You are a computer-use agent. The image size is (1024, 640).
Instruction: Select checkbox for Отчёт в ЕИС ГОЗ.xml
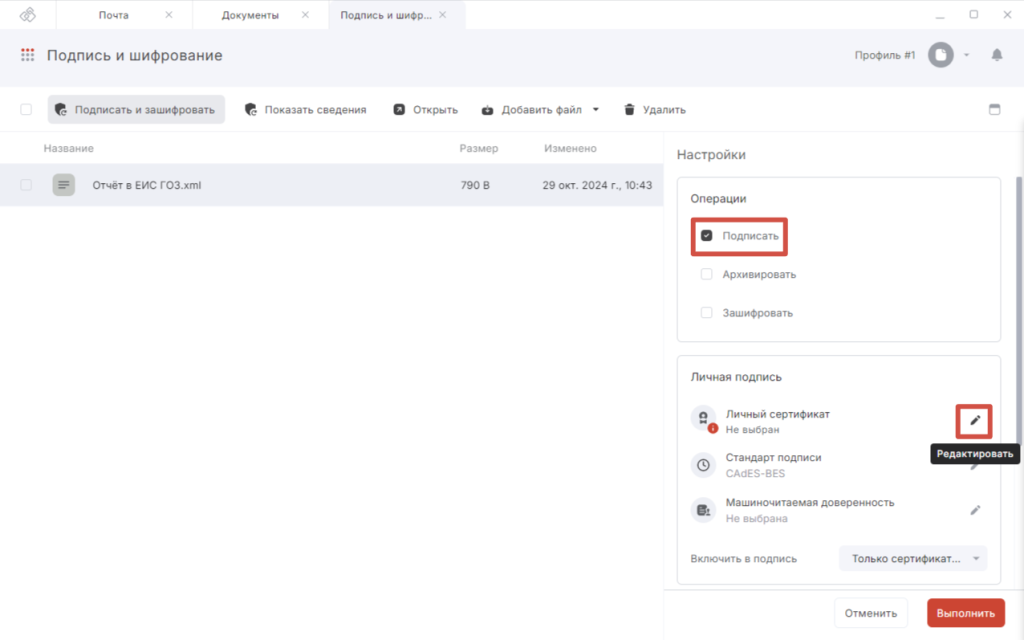[26, 185]
